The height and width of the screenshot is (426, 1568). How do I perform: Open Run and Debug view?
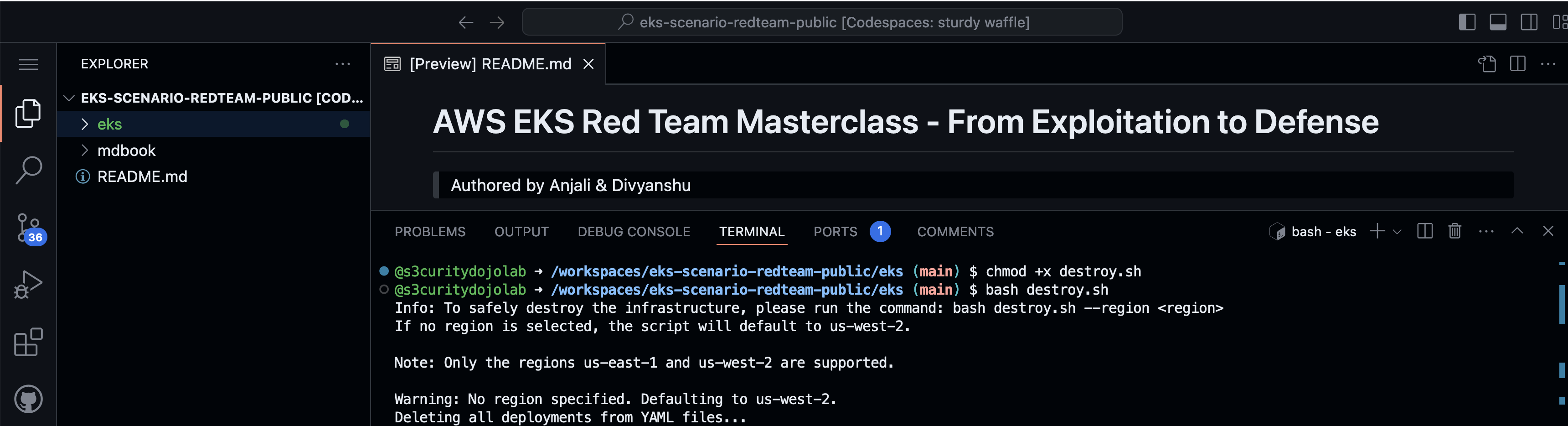point(28,284)
